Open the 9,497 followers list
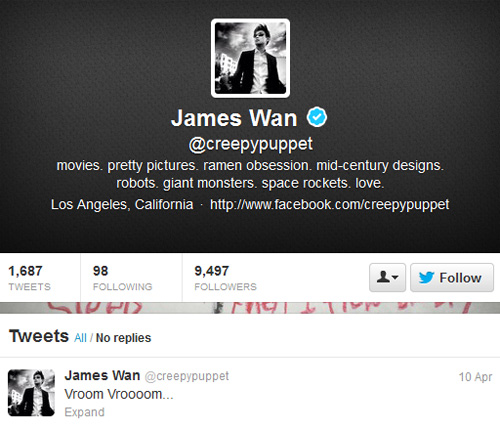Screen dimensions: 500x430 [225, 278]
